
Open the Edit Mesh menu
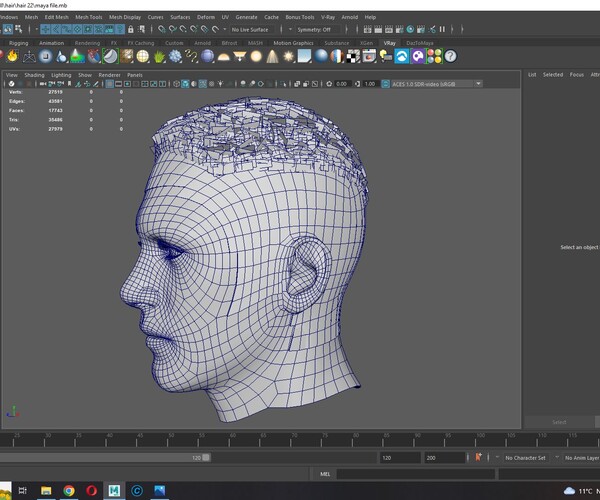click(x=57, y=17)
